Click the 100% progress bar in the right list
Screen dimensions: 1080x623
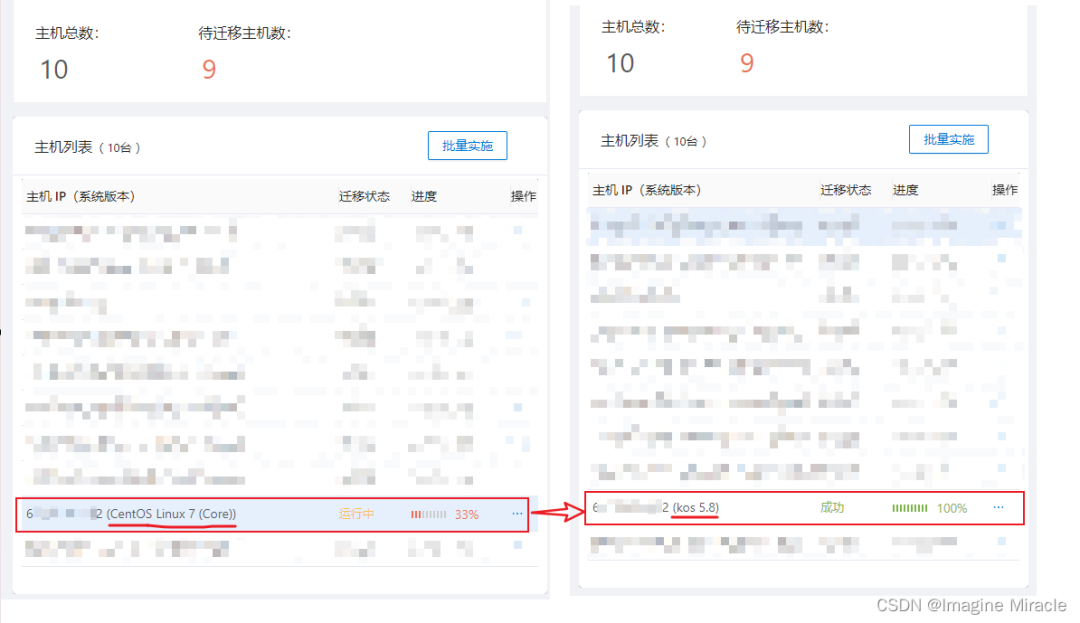[x=910, y=508]
